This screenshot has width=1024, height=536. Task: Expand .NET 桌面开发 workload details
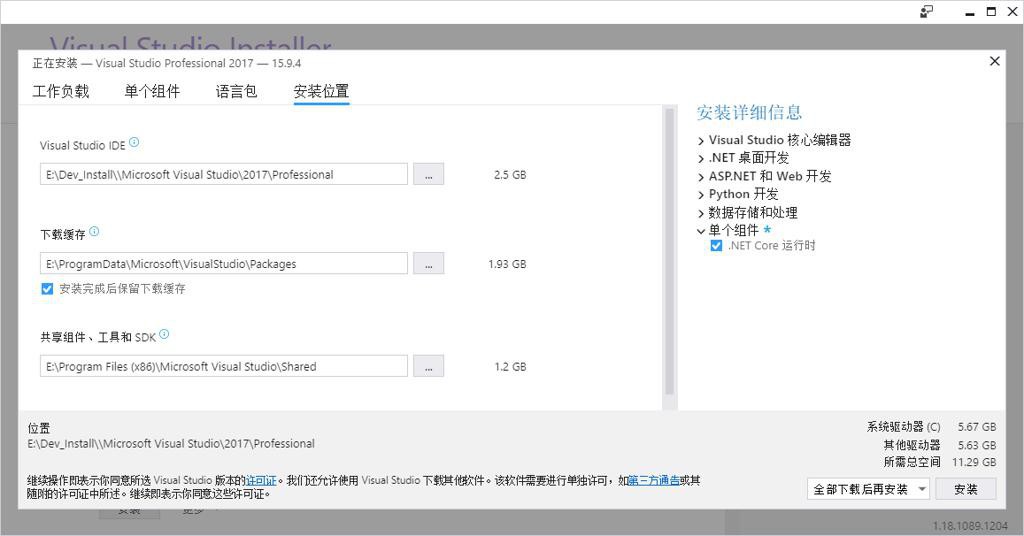click(x=701, y=159)
